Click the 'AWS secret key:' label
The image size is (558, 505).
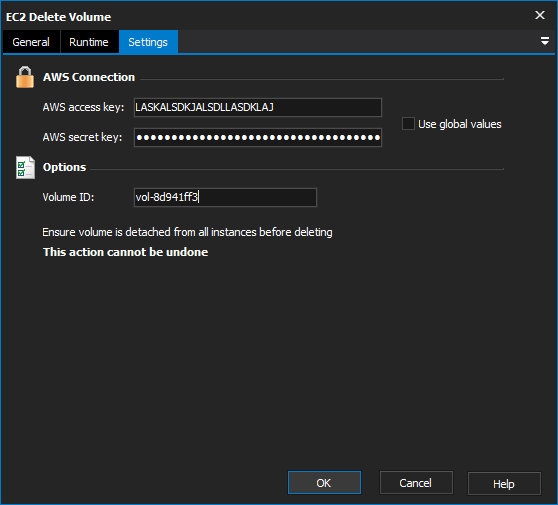[82, 137]
